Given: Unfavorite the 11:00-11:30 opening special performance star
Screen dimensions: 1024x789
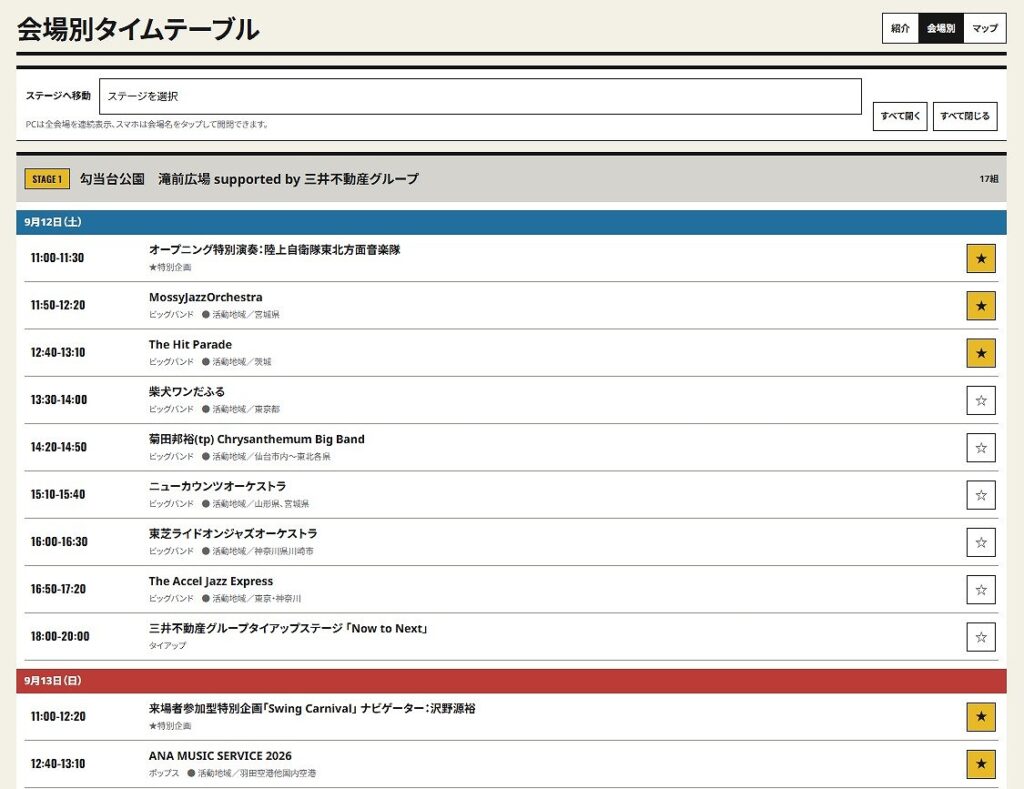Looking at the screenshot, I should click(x=981, y=259).
